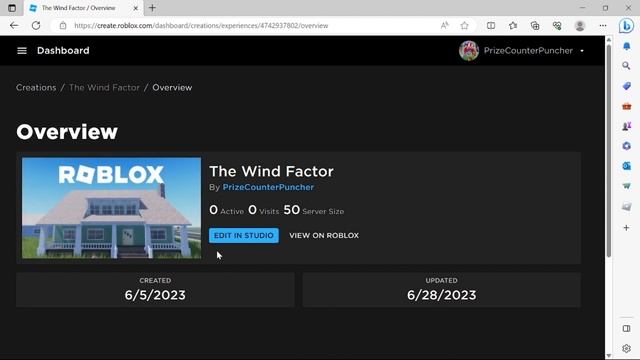Click Overview breadcrumb item
Screen dimensions: 640x360
pos(172,87)
